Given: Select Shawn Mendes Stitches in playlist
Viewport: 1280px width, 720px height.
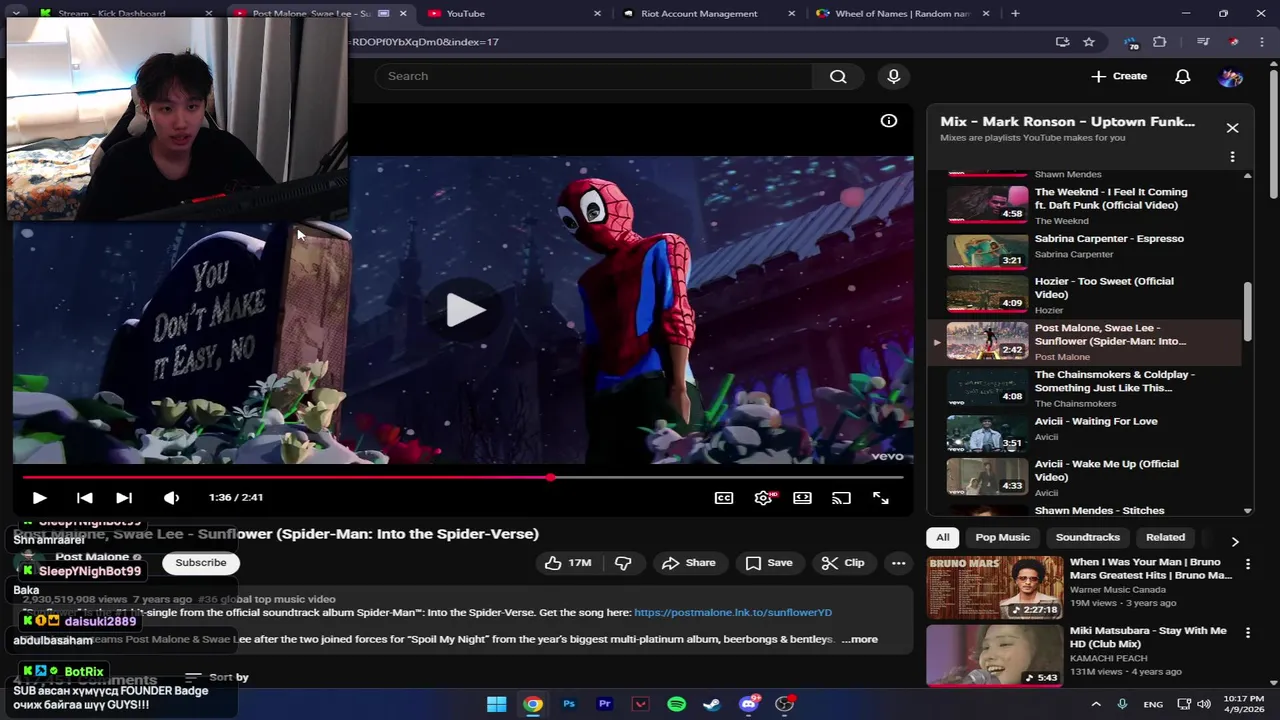Looking at the screenshot, I should [1085, 510].
